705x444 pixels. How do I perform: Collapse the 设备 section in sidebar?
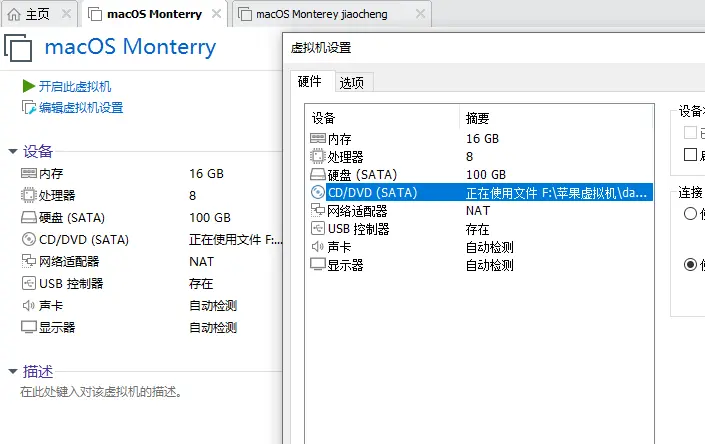(x=13, y=152)
